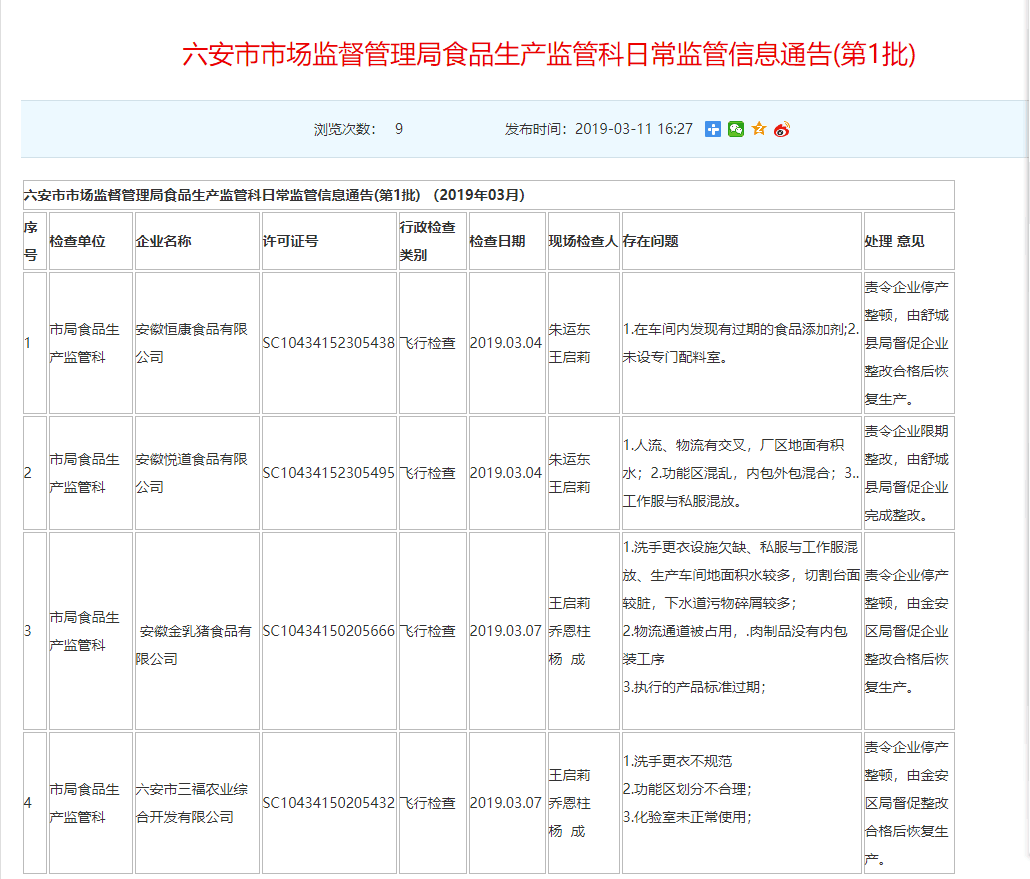The width and height of the screenshot is (1030, 879).
Task: Click inspectors 王启莉 乔恩柱 in 安徽金乳猪食品 row
Action: click(570, 631)
